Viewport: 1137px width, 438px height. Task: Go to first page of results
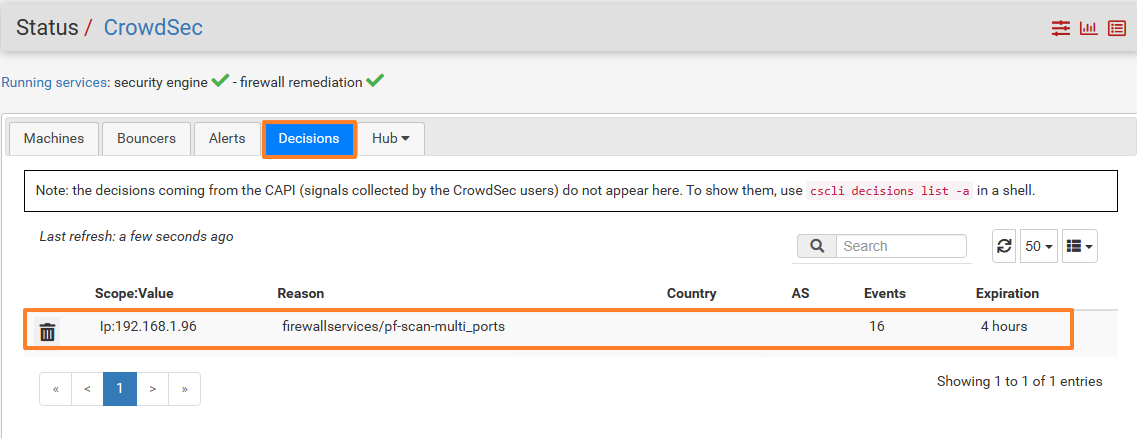tap(56, 389)
